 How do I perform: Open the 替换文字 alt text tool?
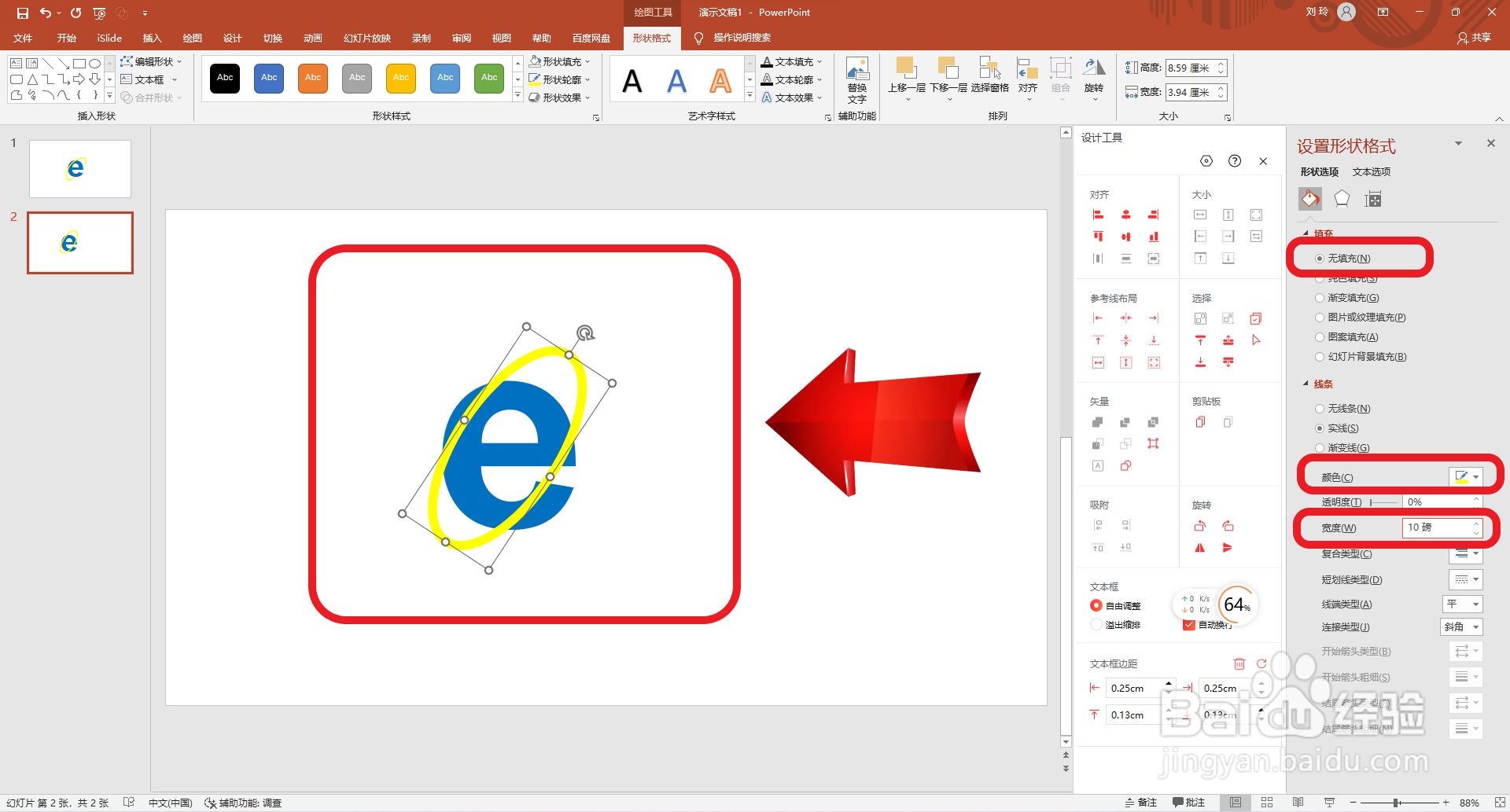pyautogui.click(x=857, y=80)
